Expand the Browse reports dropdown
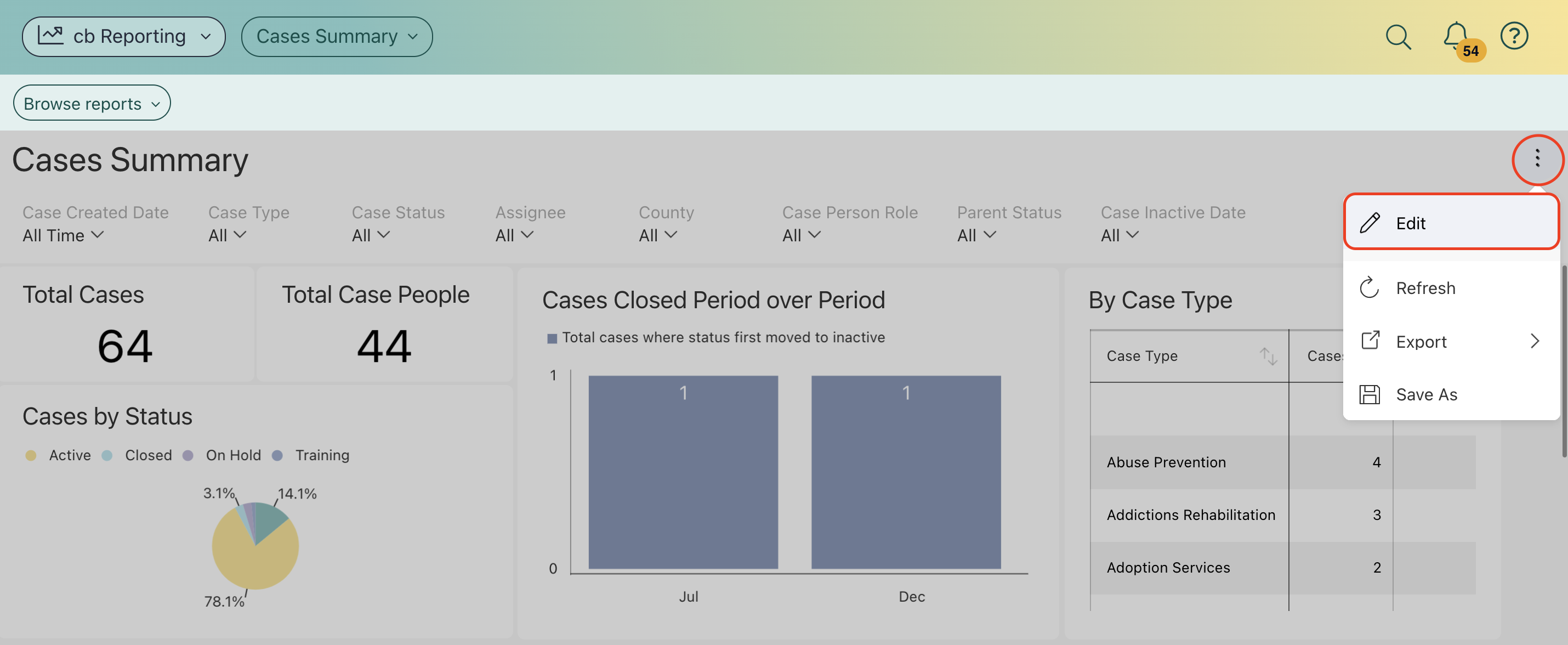Screen dimensions: 1568x645 pyautogui.click(x=92, y=104)
